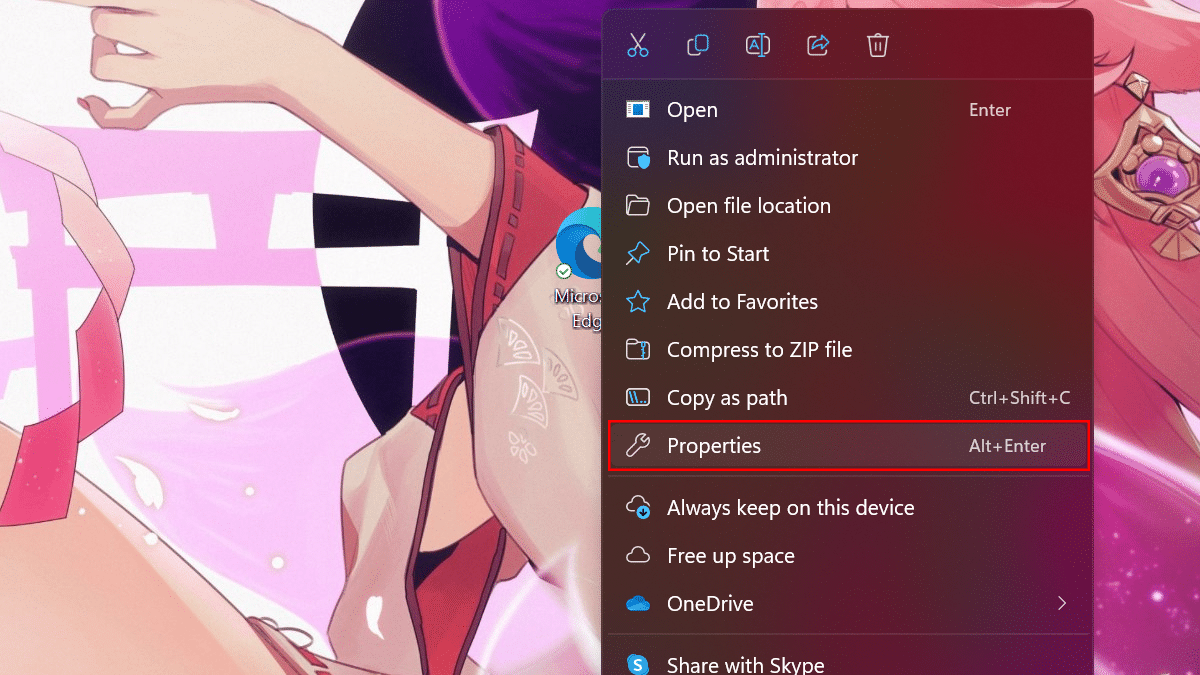Viewport: 1200px width, 675px height.
Task: Click the star icon for Add to Favorites
Action: coord(638,302)
